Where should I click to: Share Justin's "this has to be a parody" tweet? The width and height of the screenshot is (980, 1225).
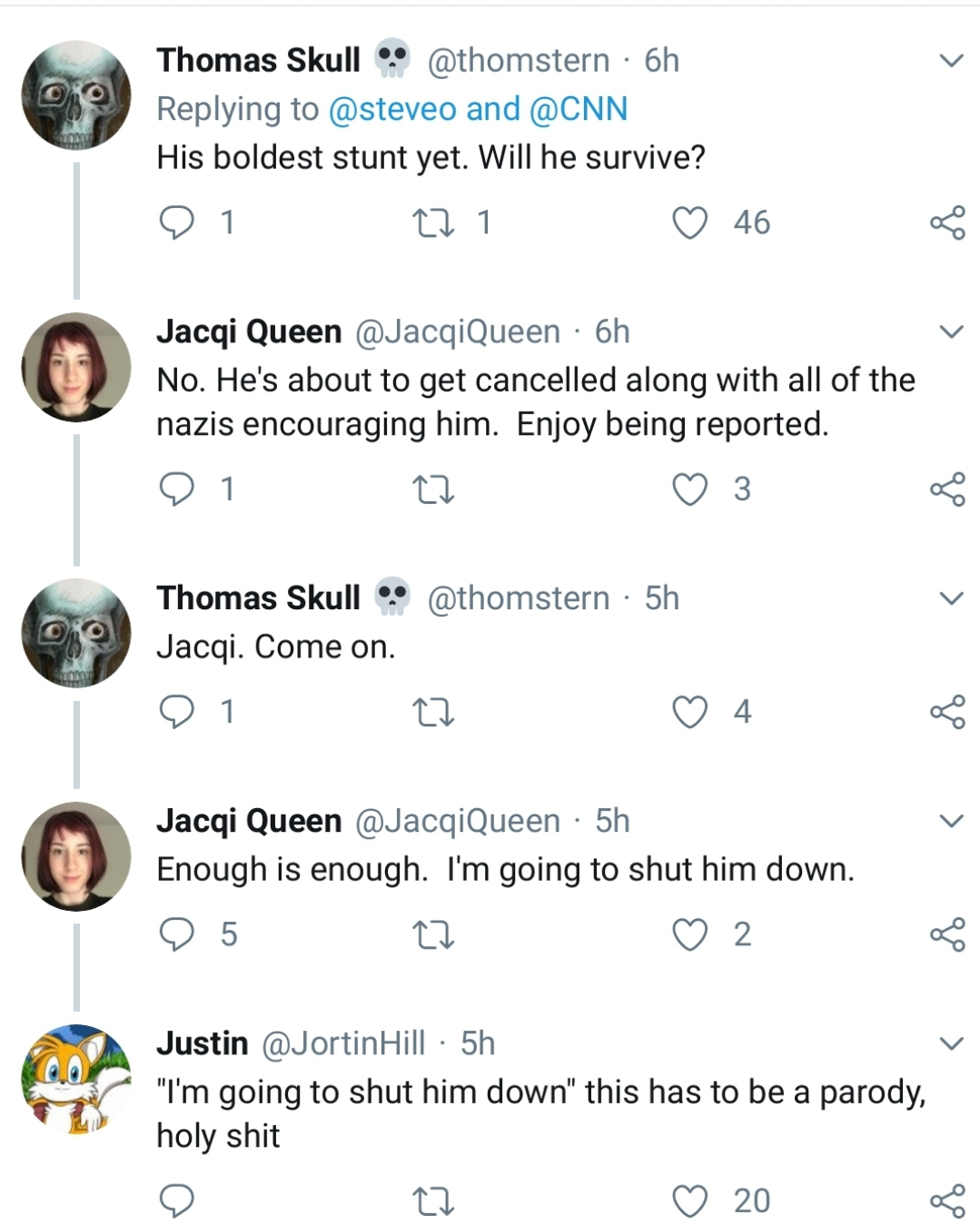(x=947, y=1201)
